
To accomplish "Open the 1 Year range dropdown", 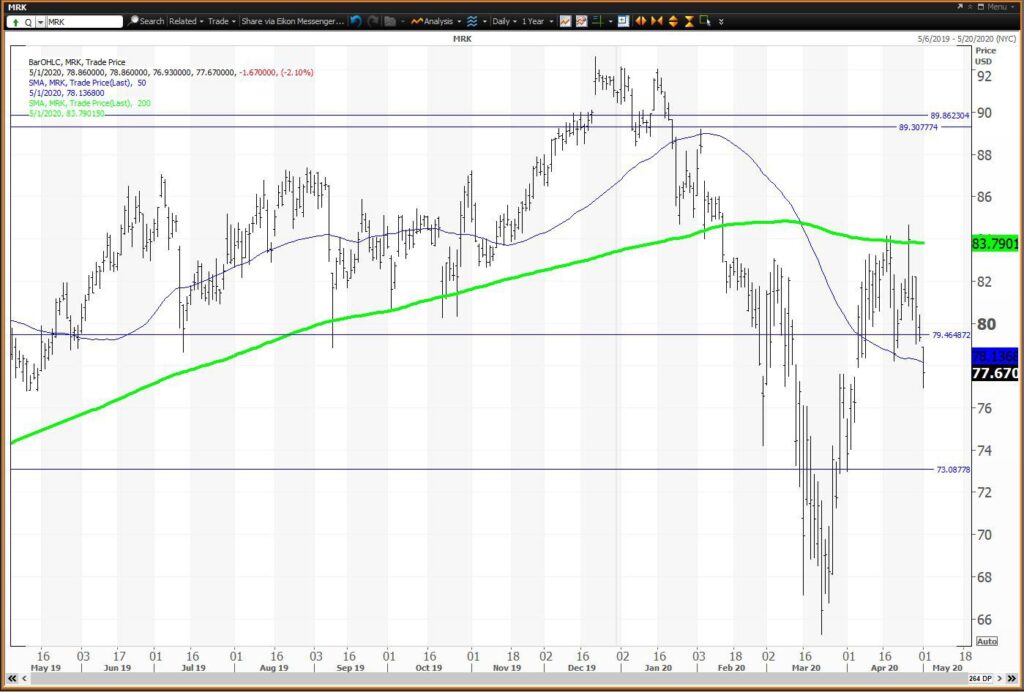I will pyautogui.click(x=537, y=22).
